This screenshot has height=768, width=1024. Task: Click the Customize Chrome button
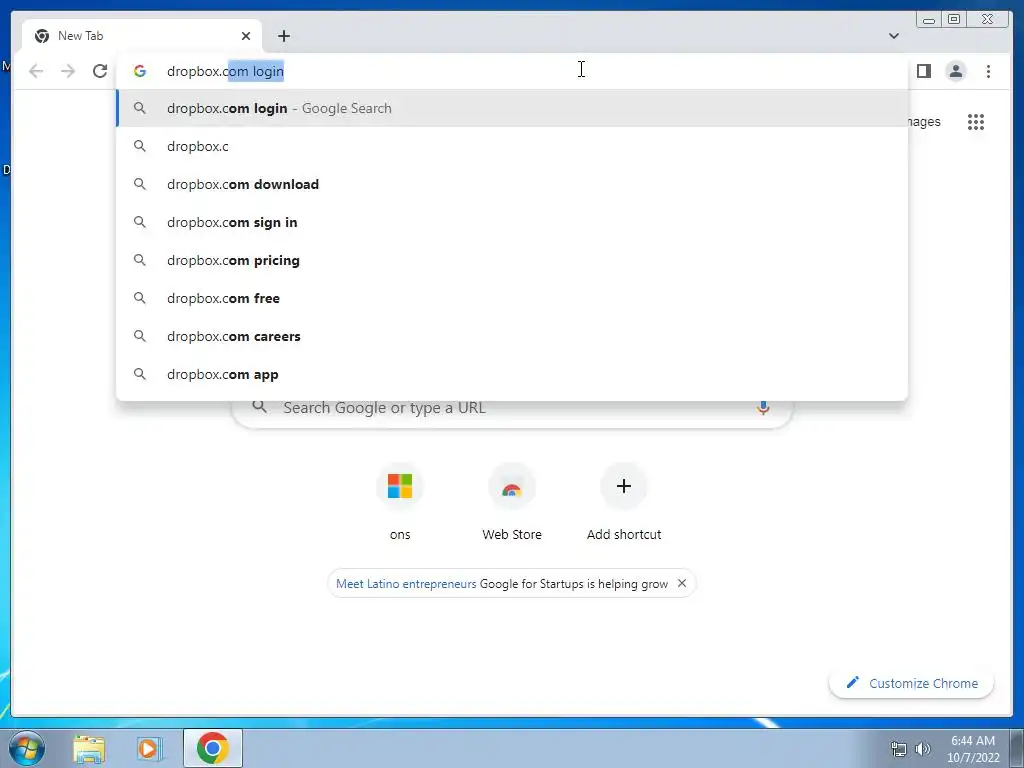click(912, 683)
